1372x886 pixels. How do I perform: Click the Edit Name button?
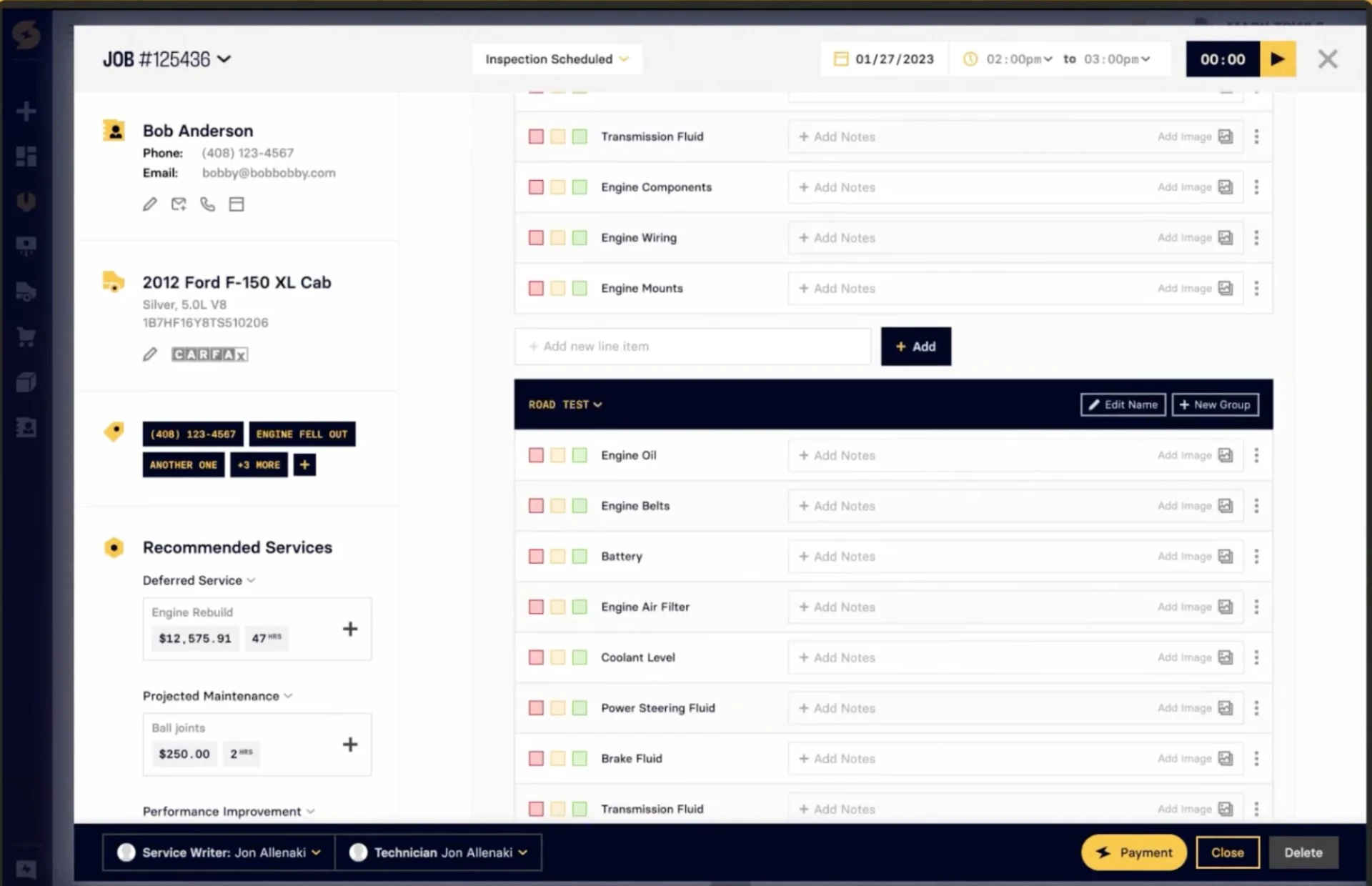1123,405
